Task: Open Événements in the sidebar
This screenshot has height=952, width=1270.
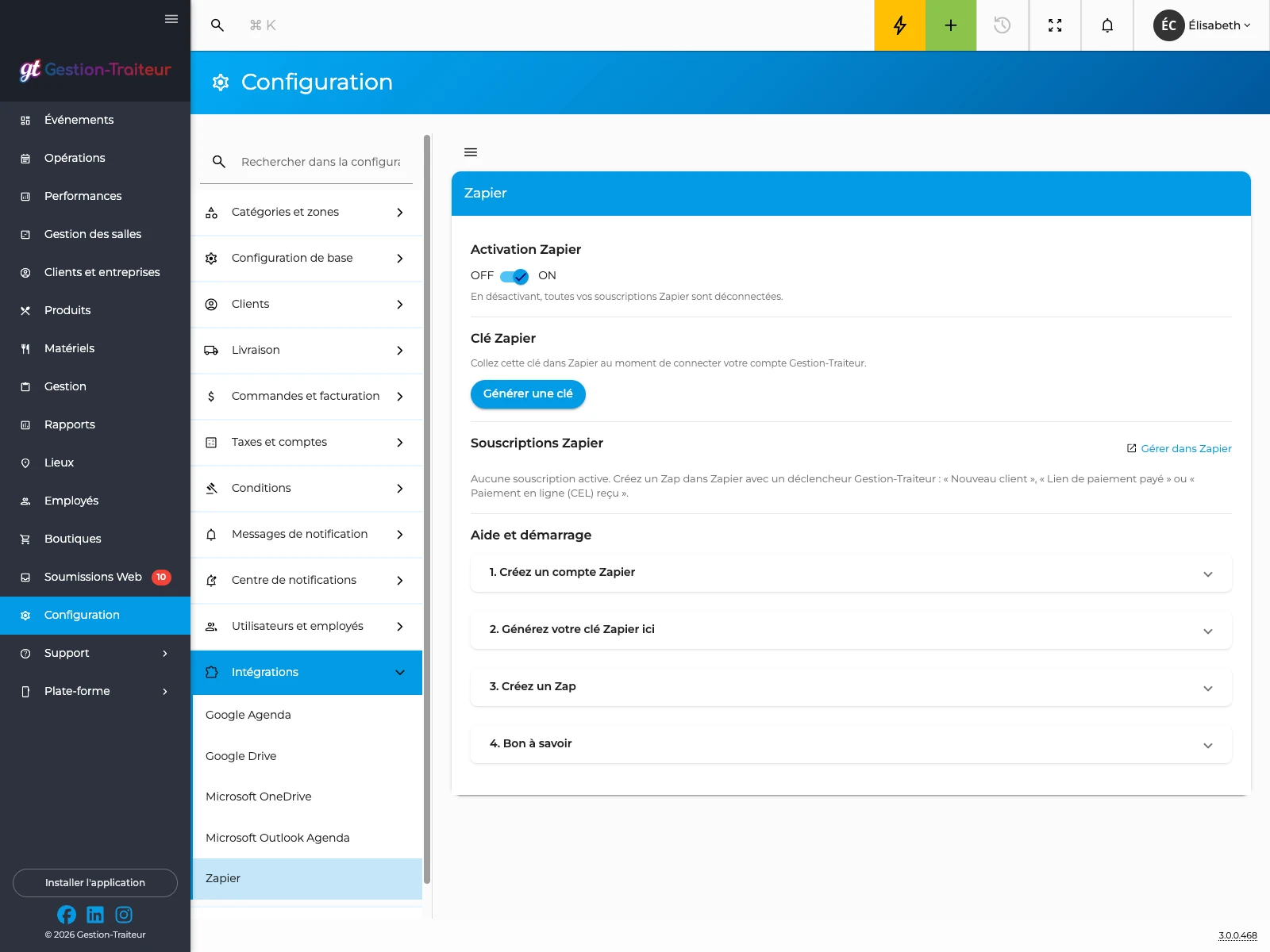Action: [95, 120]
